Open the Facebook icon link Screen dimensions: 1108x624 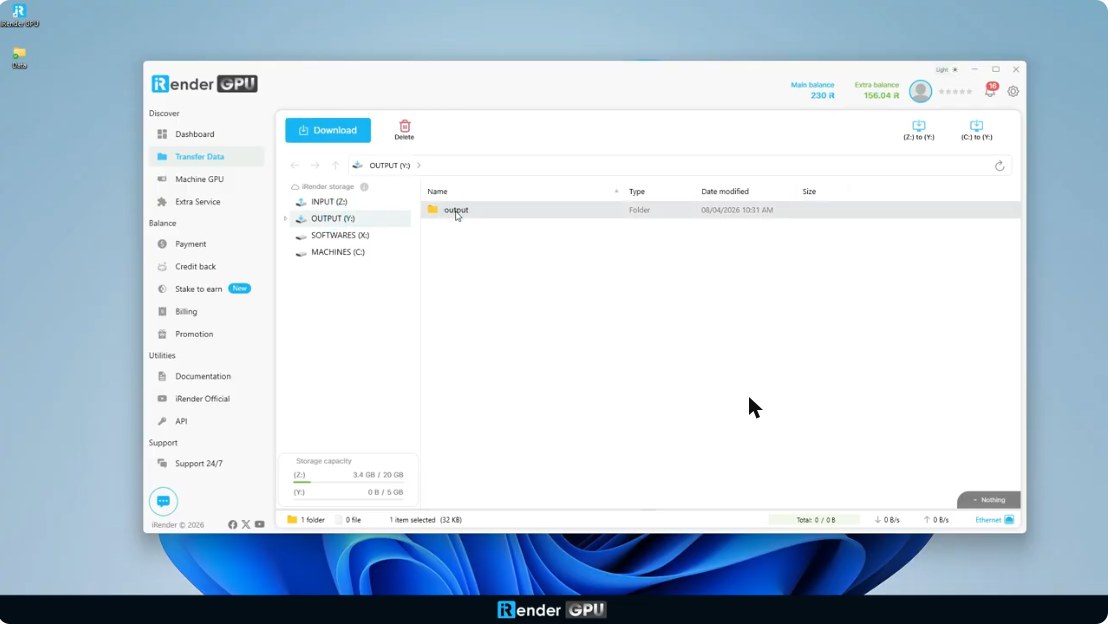coord(232,524)
